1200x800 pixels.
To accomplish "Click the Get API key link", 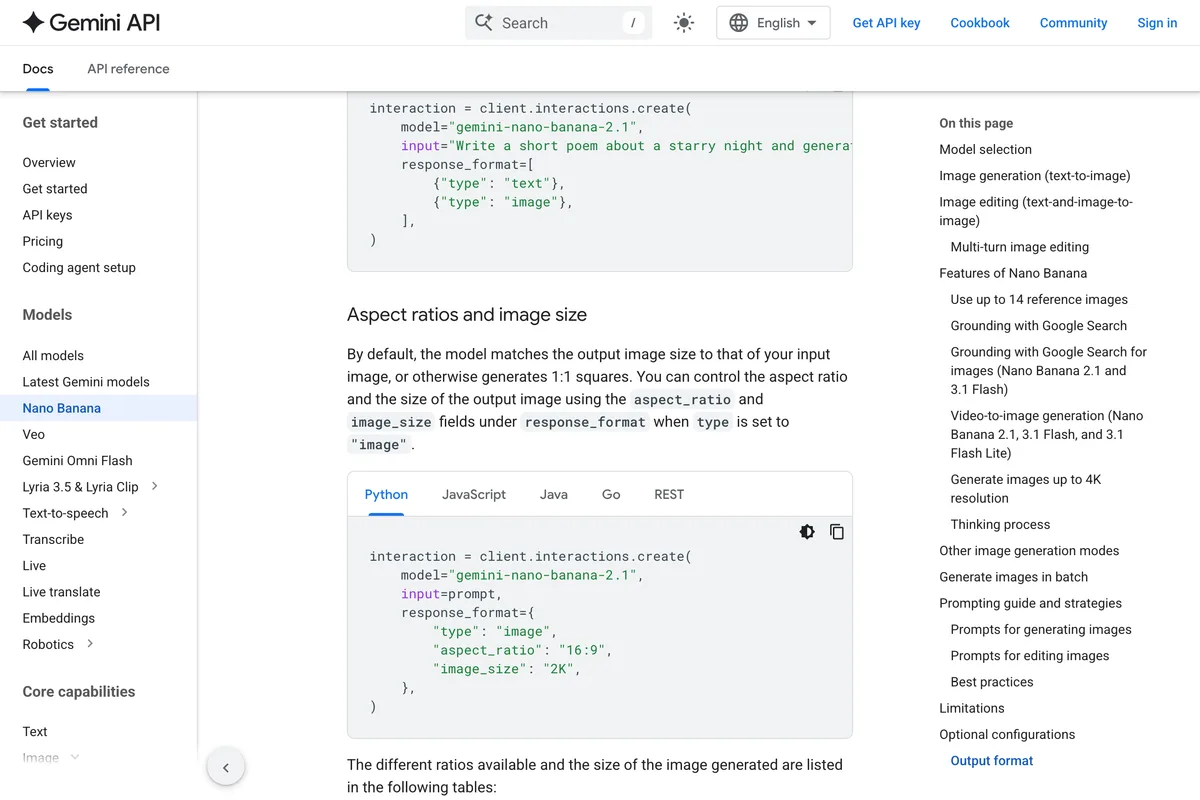I will coord(886,23).
